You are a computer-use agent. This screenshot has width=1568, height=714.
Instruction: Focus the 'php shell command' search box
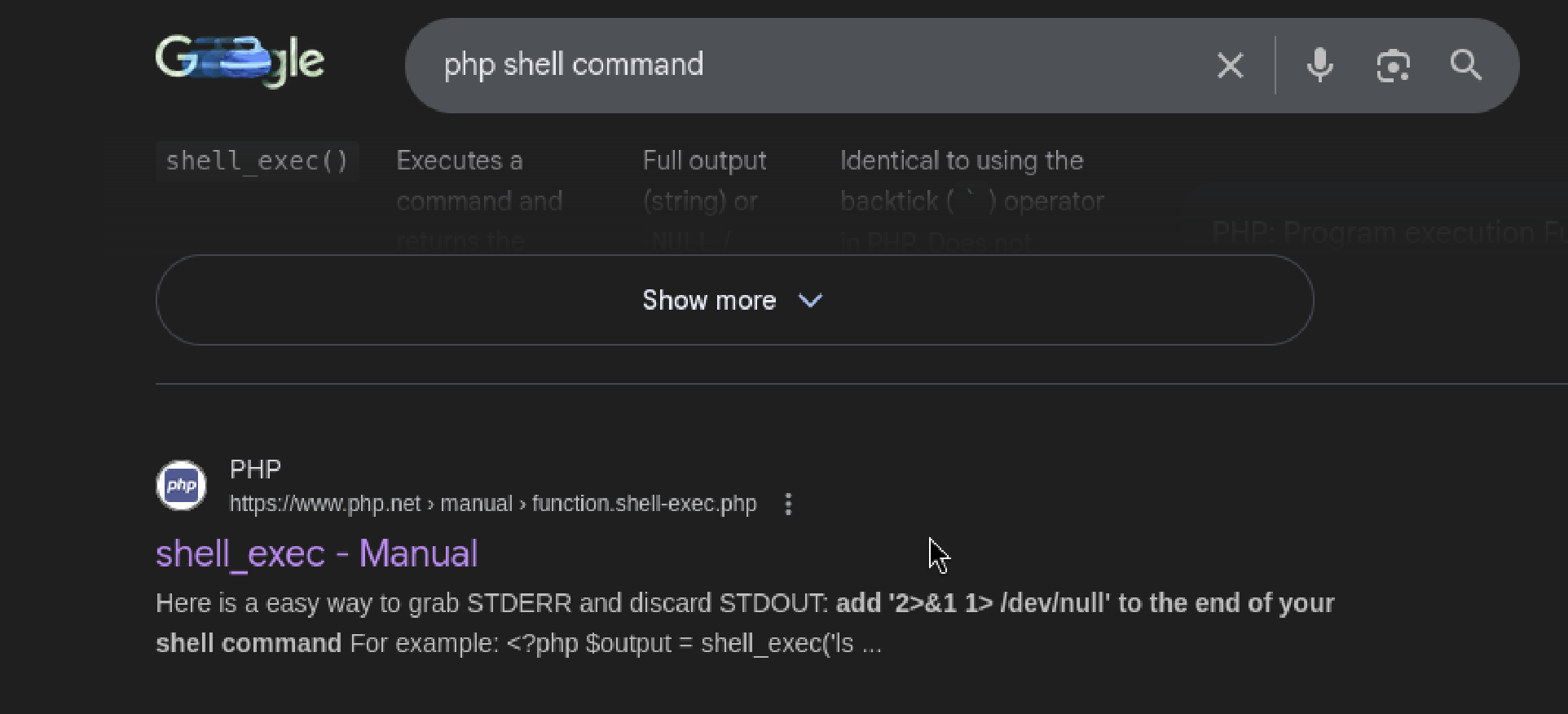pos(815,65)
